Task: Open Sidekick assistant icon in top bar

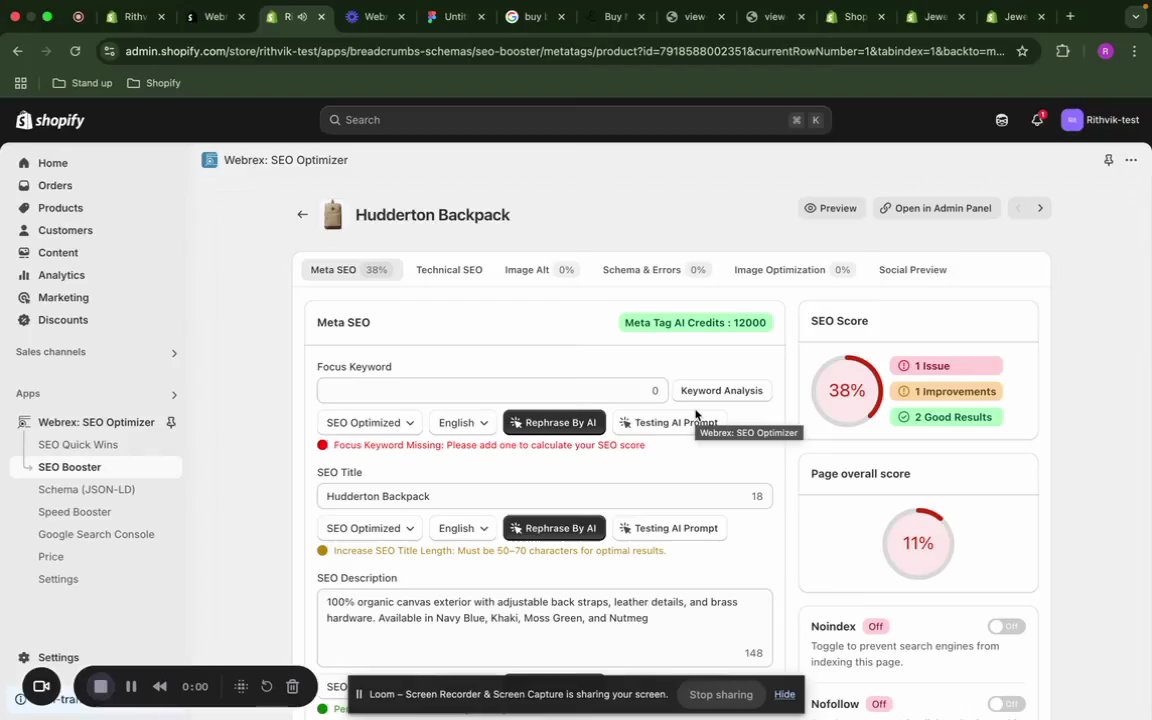Action: (1001, 120)
